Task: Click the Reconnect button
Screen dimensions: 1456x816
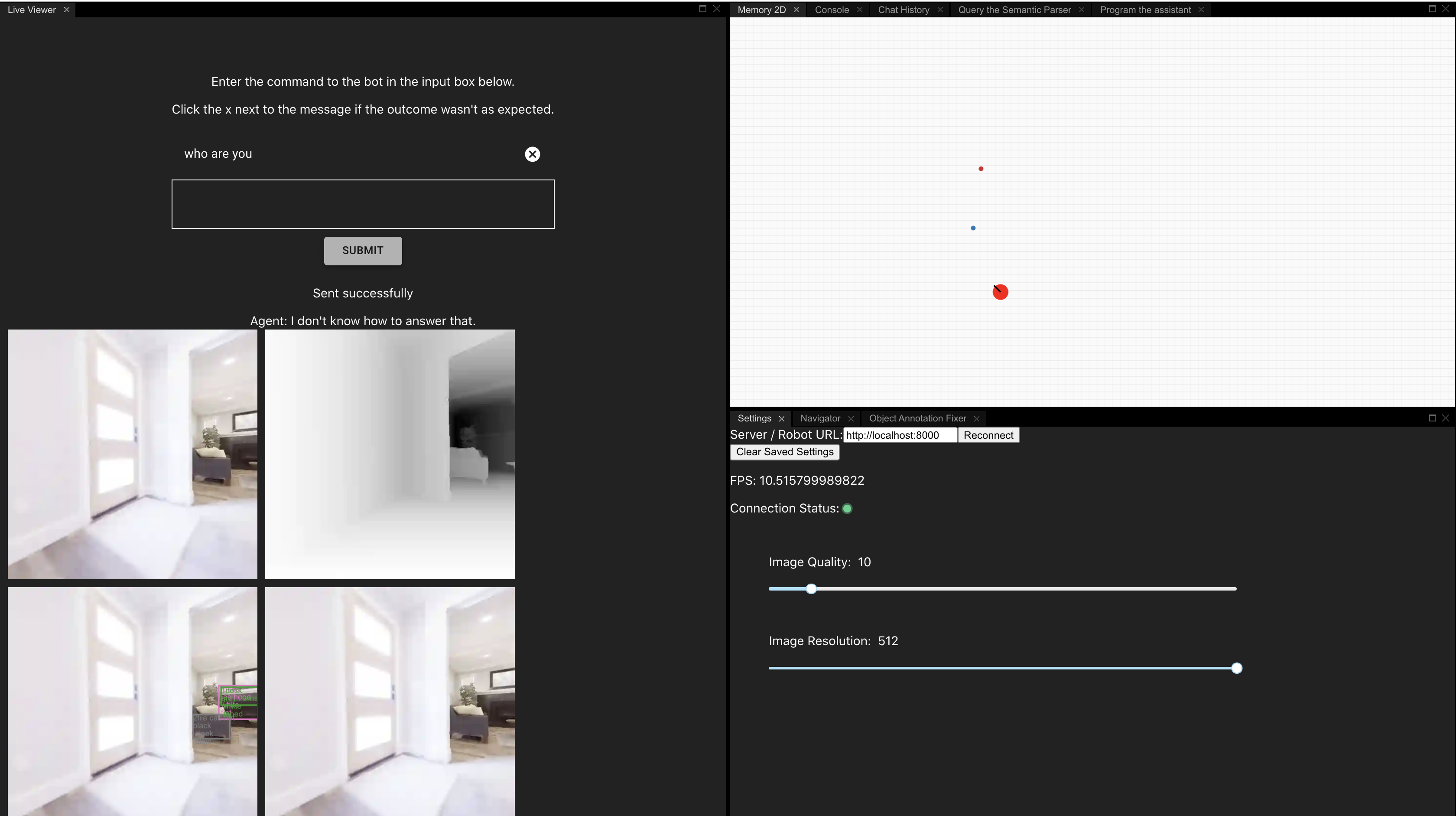Action: point(988,435)
